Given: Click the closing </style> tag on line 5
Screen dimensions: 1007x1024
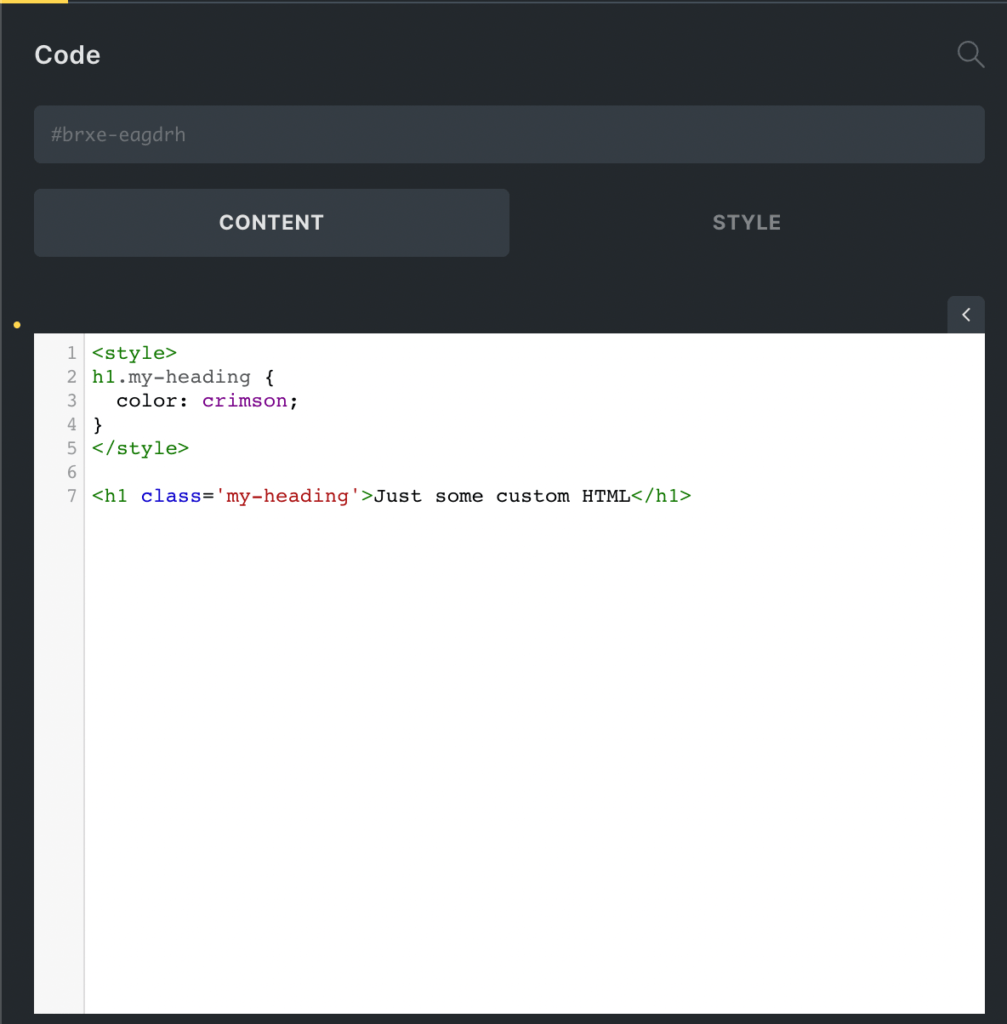Looking at the screenshot, I should coord(140,448).
